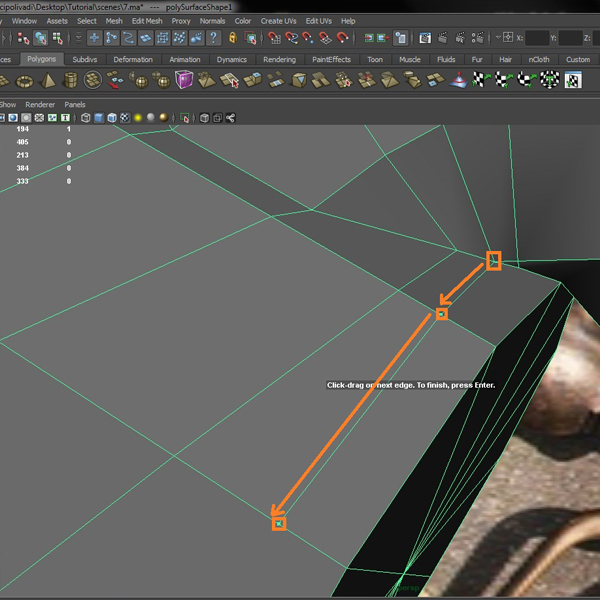This screenshot has width=600, height=600.
Task: Enable snap to view planes magnet
Action: pyautogui.click(x=325, y=38)
